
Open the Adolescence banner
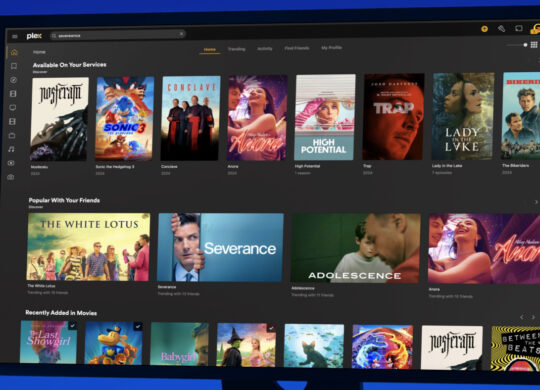coord(355,248)
